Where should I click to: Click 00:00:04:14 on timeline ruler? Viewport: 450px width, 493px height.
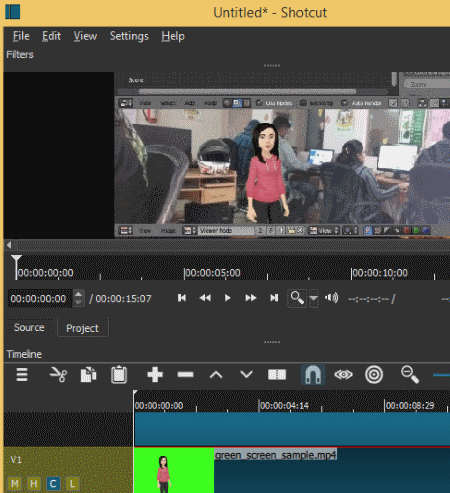click(x=284, y=406)
